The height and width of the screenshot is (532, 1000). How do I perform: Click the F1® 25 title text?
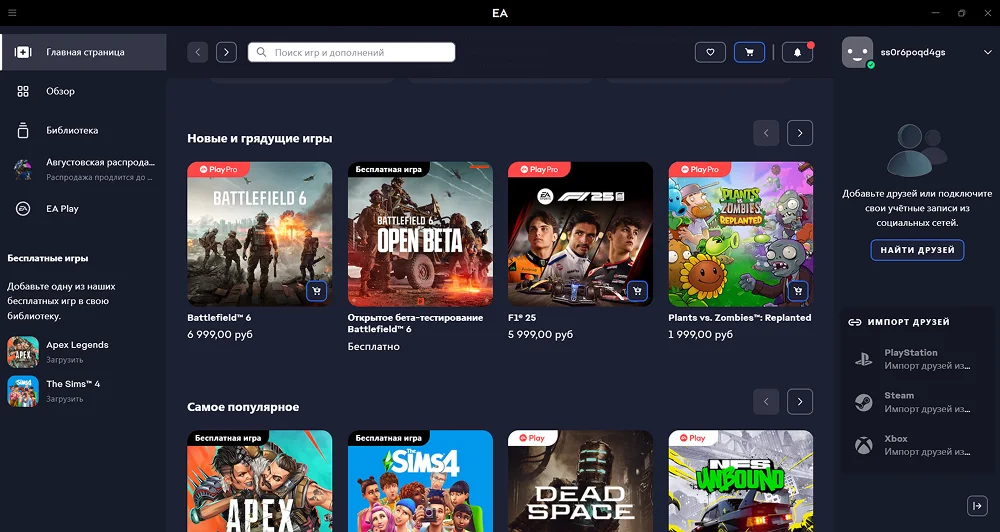tap(522, 318)
